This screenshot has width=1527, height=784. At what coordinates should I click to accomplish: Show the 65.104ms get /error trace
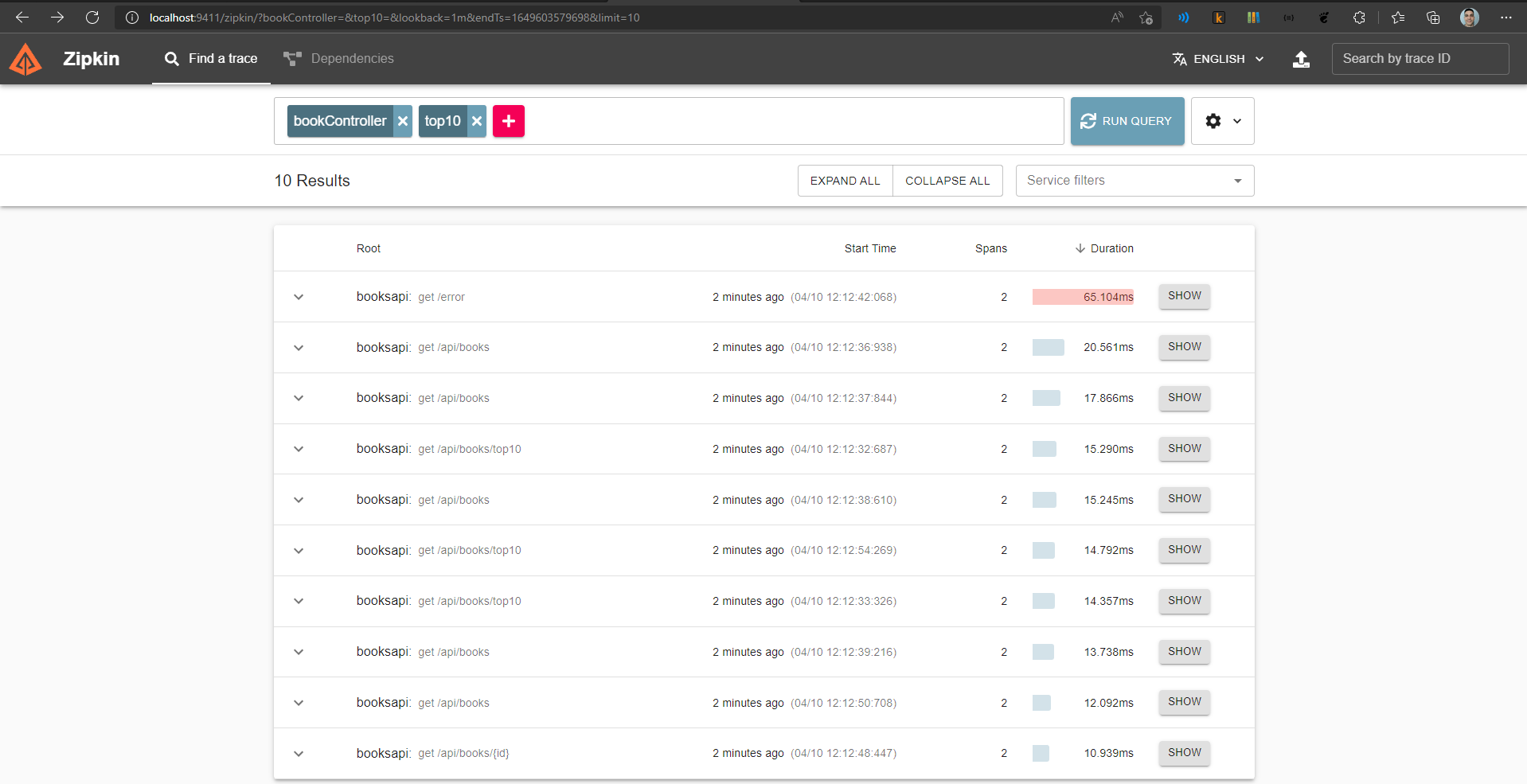1185,296
